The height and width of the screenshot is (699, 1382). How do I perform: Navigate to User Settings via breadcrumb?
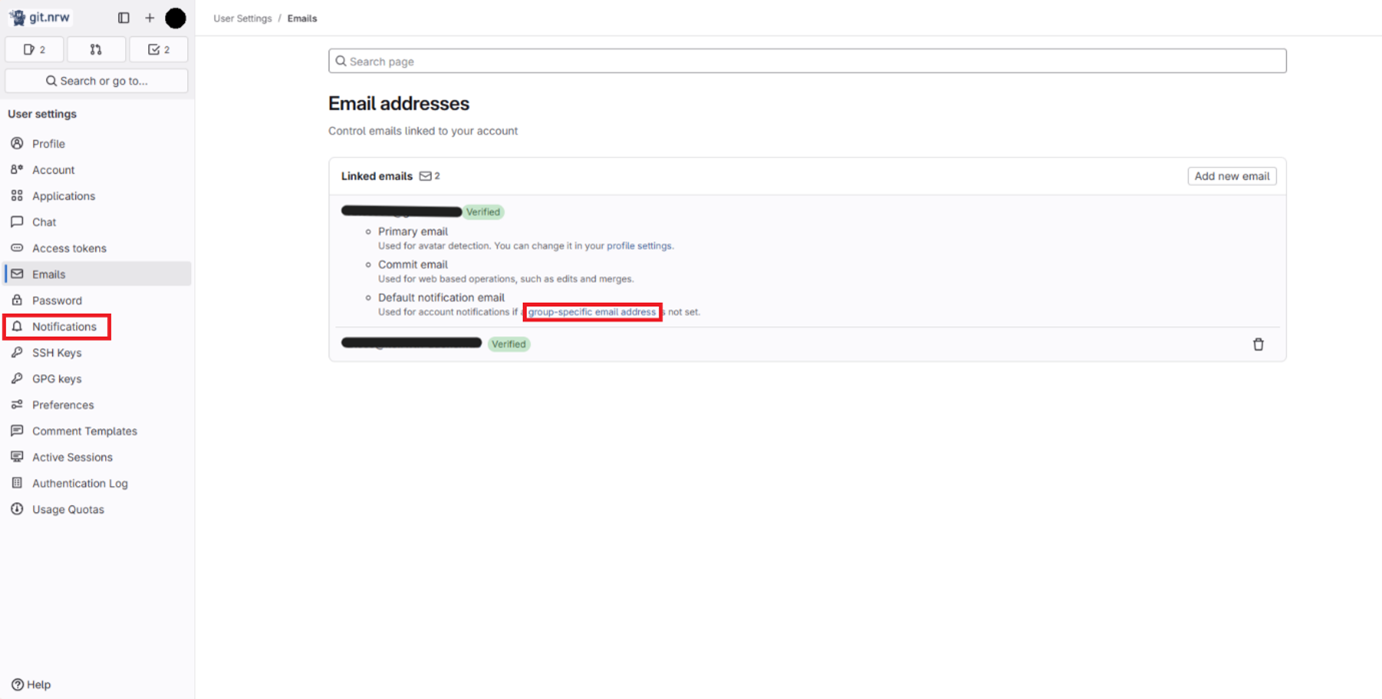(241, 17)
